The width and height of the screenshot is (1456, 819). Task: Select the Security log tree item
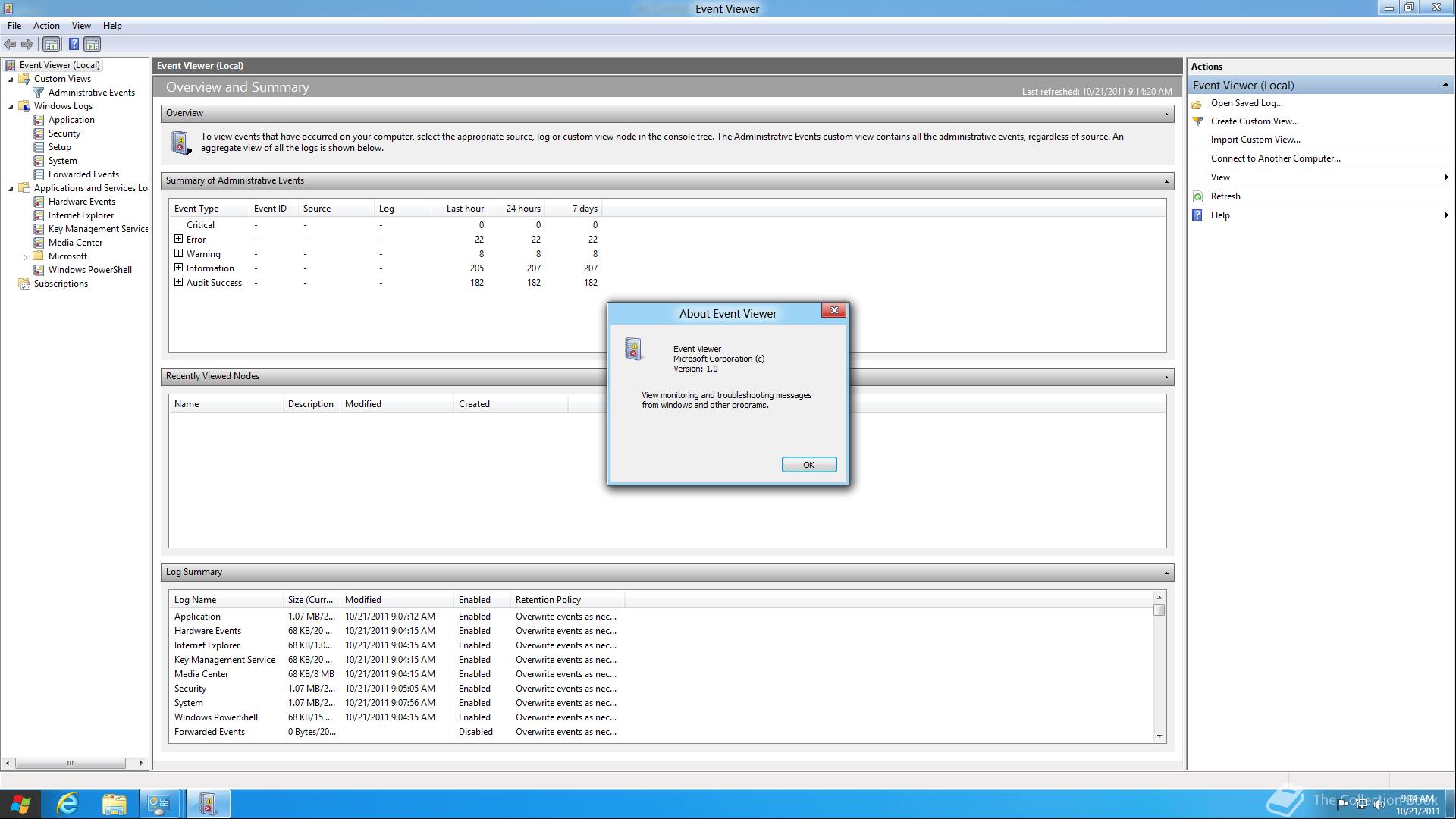coord(64,133)
